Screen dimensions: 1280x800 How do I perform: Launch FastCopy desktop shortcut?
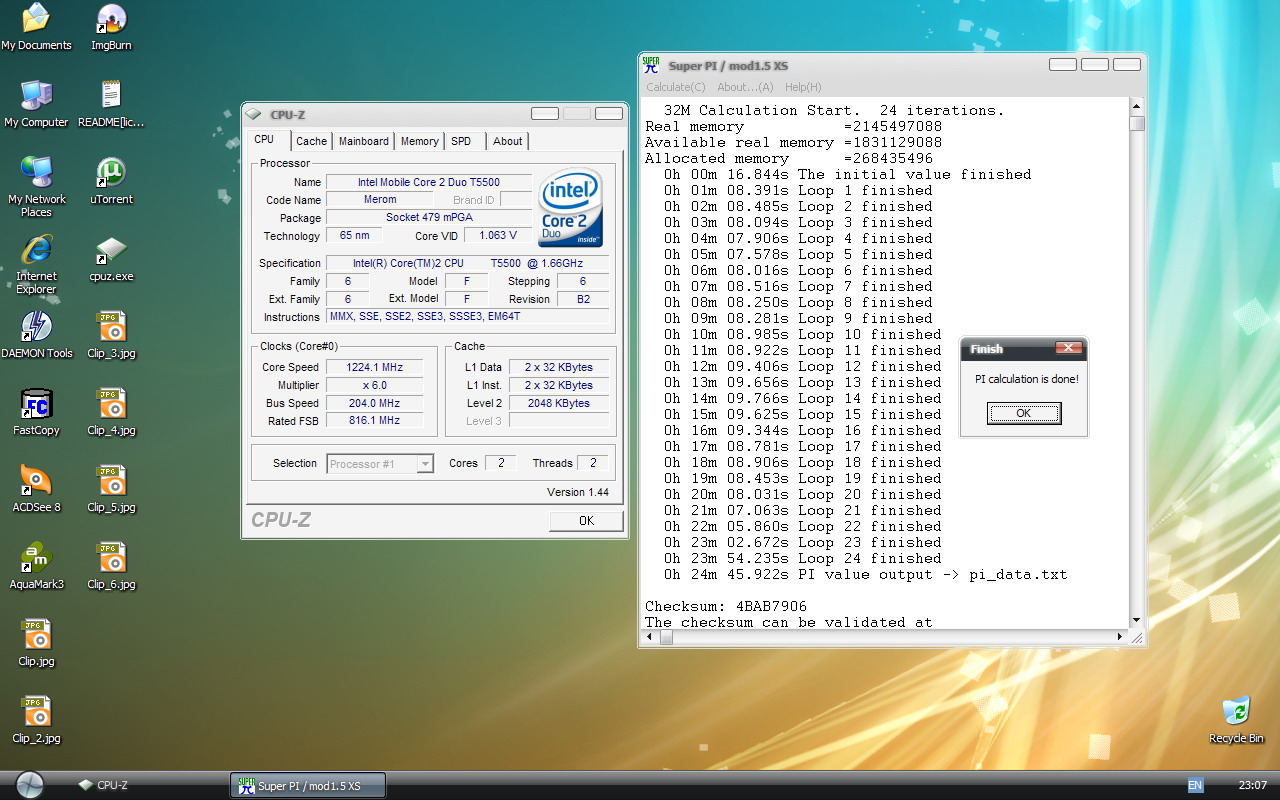36,412
